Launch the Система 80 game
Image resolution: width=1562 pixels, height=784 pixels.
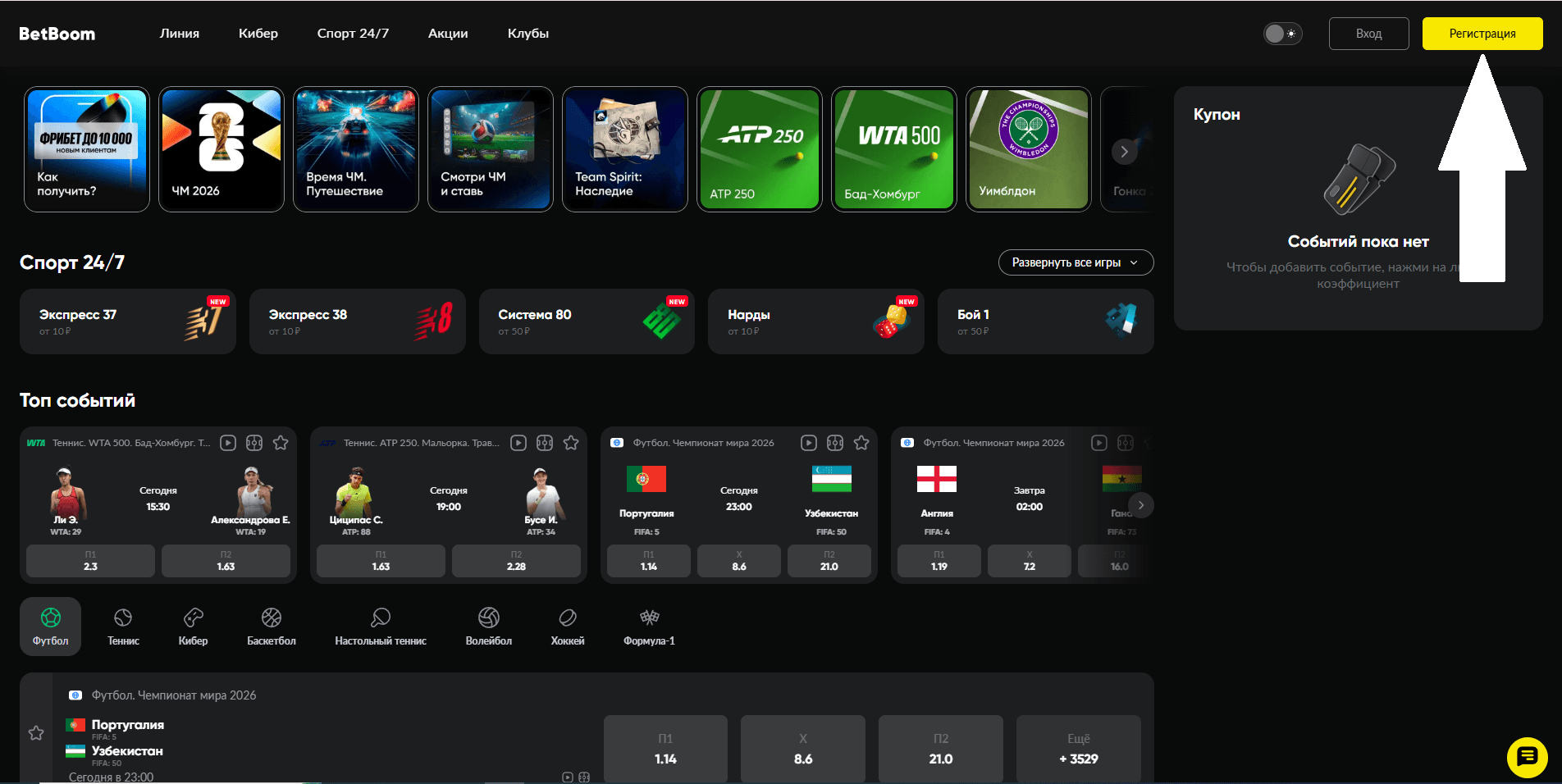587,321
